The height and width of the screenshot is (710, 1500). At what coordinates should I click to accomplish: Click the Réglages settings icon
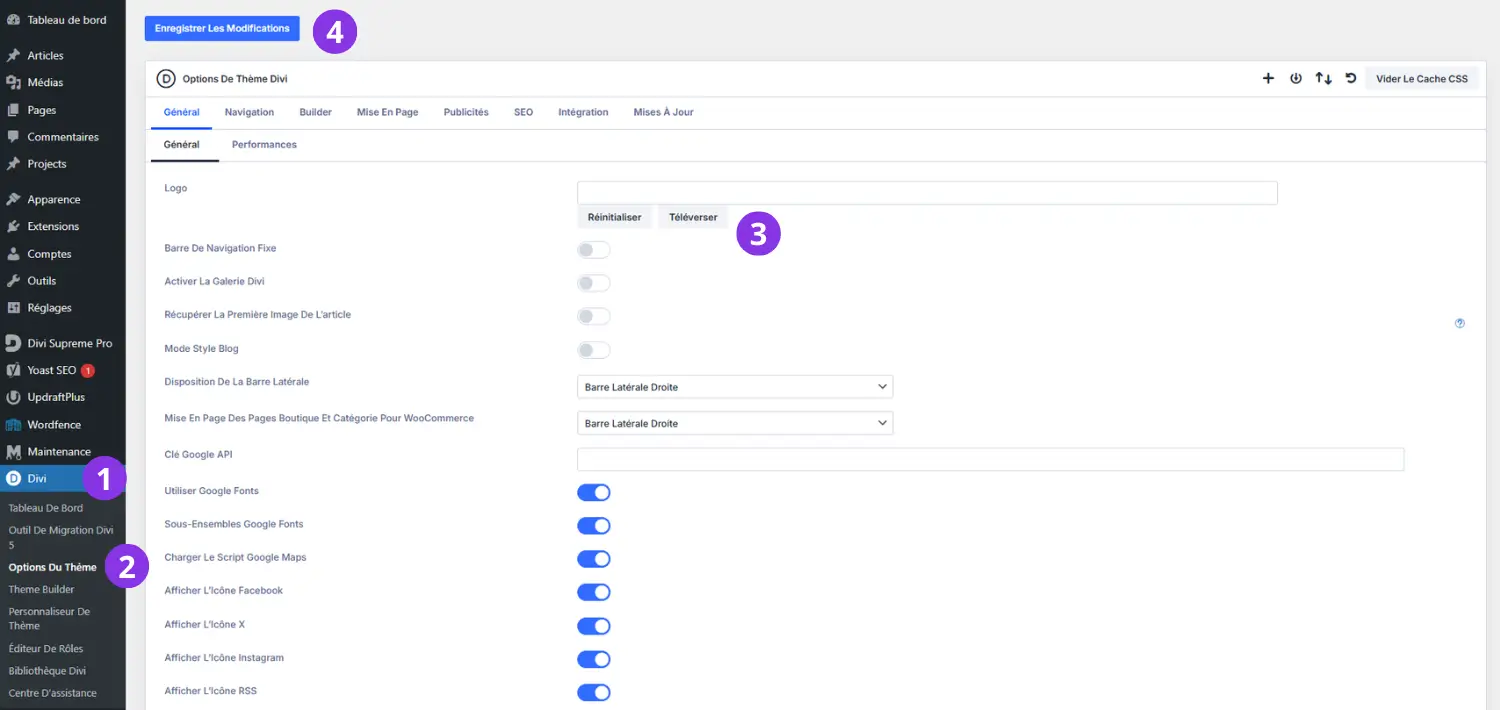13,308
